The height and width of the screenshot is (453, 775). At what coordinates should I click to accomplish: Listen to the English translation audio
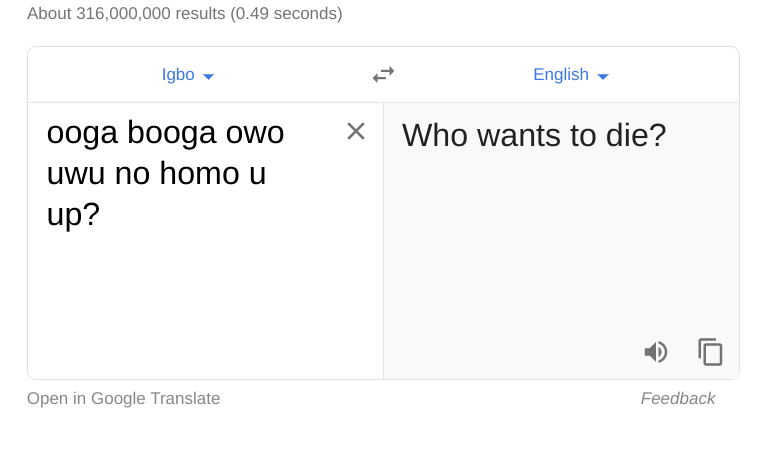pos(656,352)
